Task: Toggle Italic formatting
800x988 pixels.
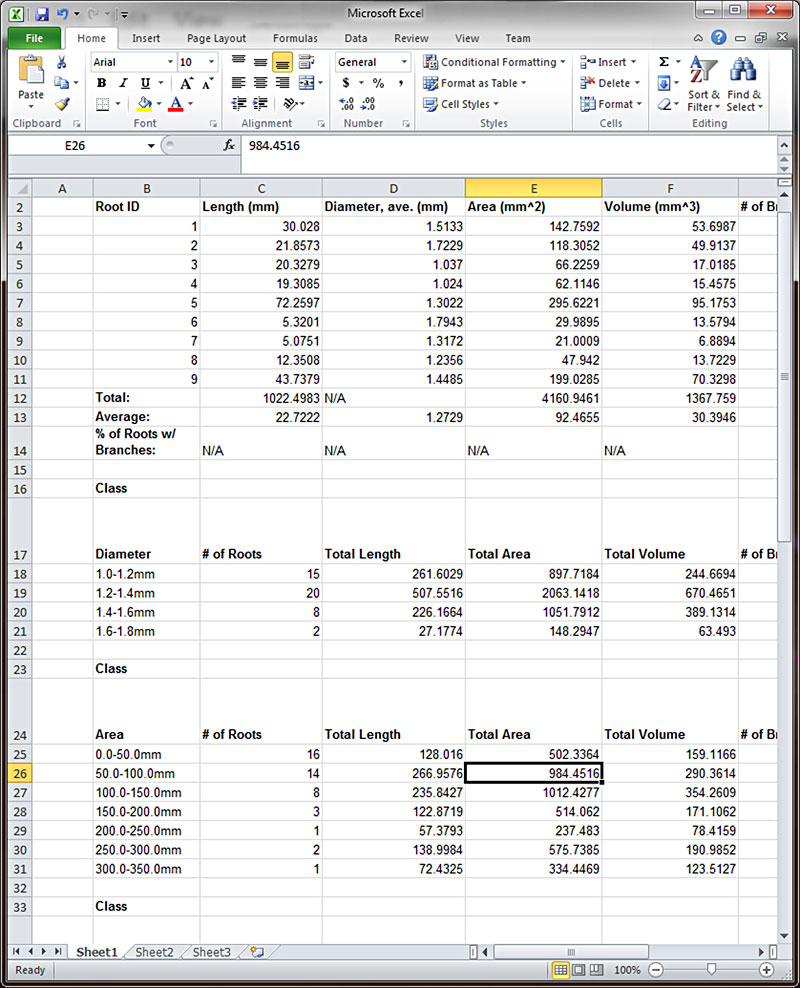Action: pyautogui.click(x=123, y=83)
